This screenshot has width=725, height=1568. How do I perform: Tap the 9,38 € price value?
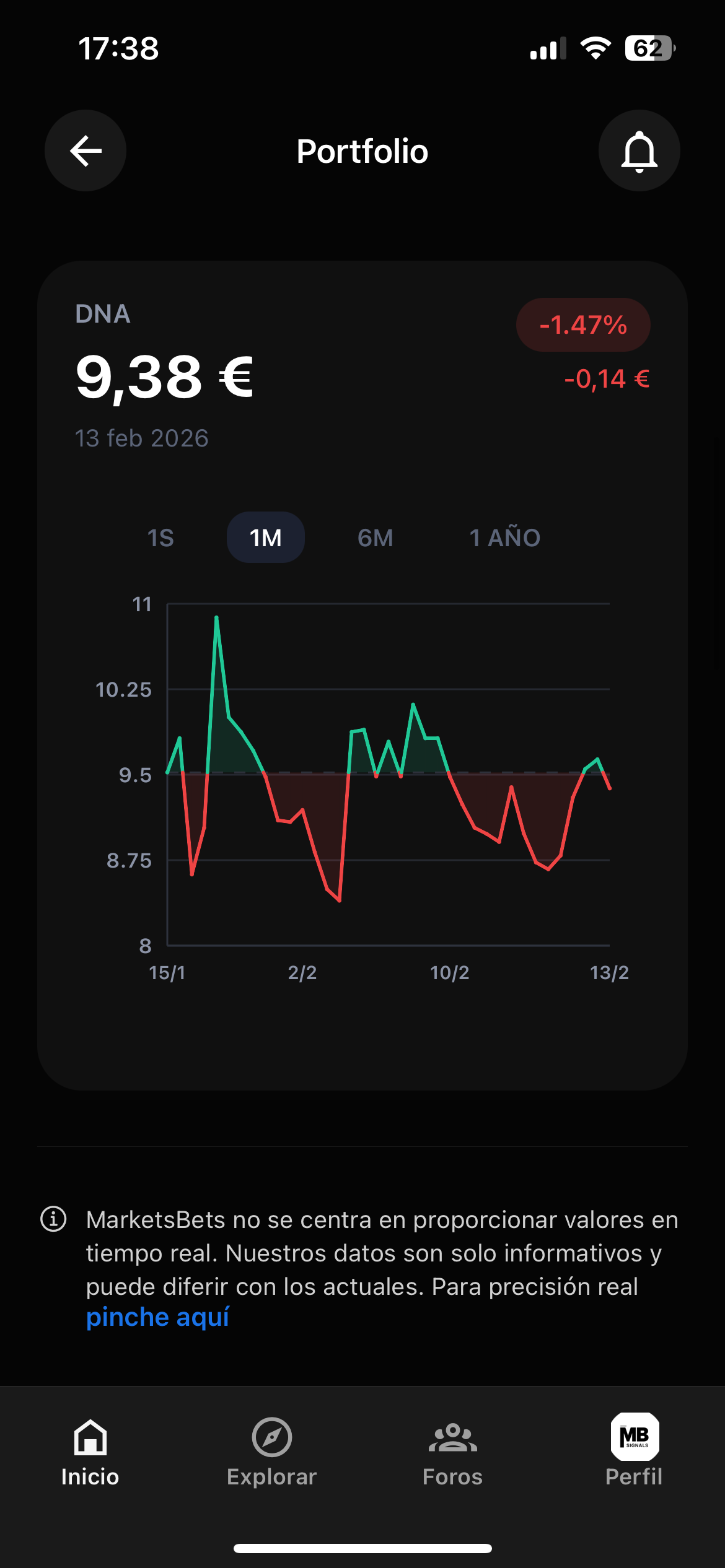(x=165, y=377)
